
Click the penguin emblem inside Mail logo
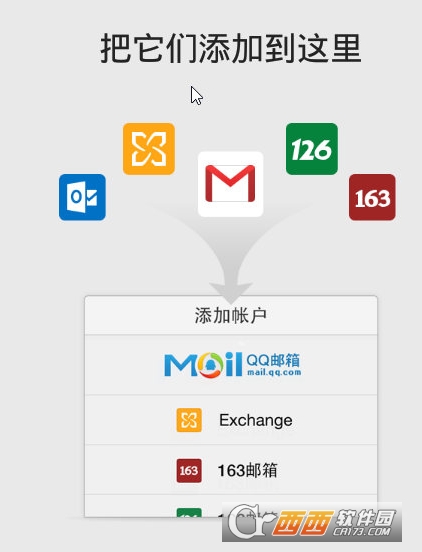tap(210, 365)
